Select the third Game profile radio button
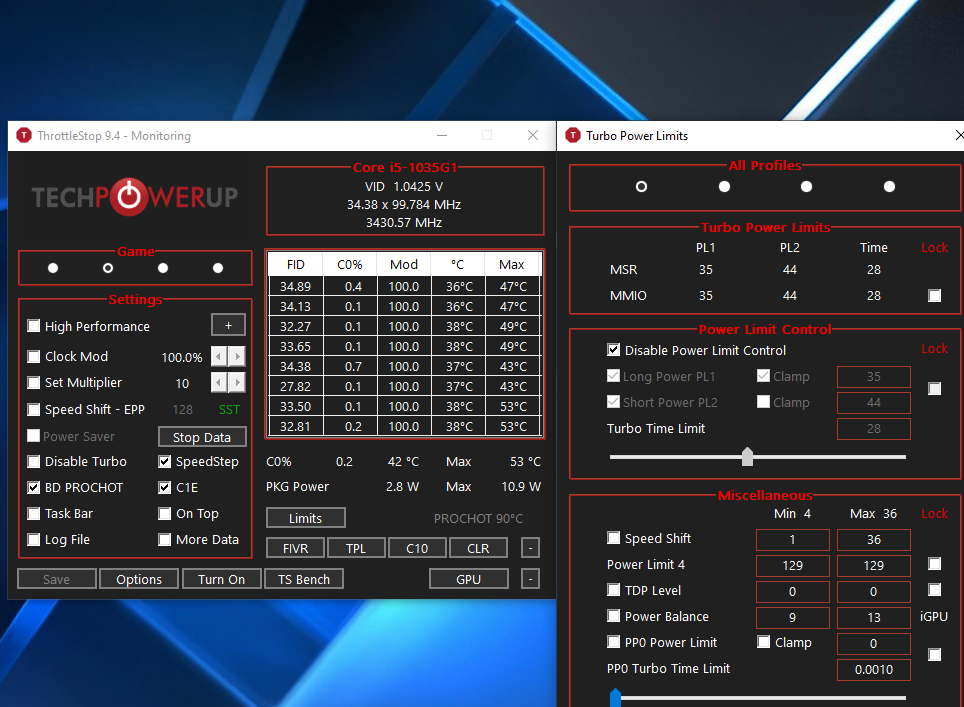964x707 pixels. coord(163,268)
